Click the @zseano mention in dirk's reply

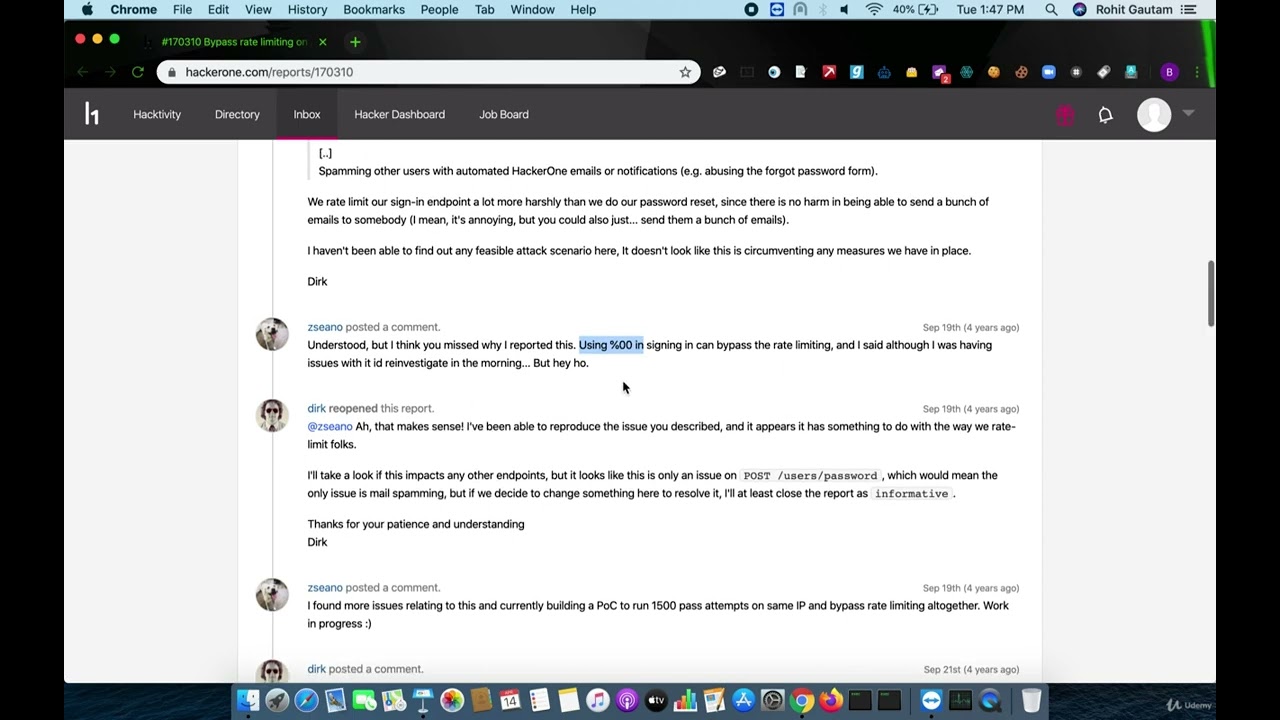click(x=330, y=426)
